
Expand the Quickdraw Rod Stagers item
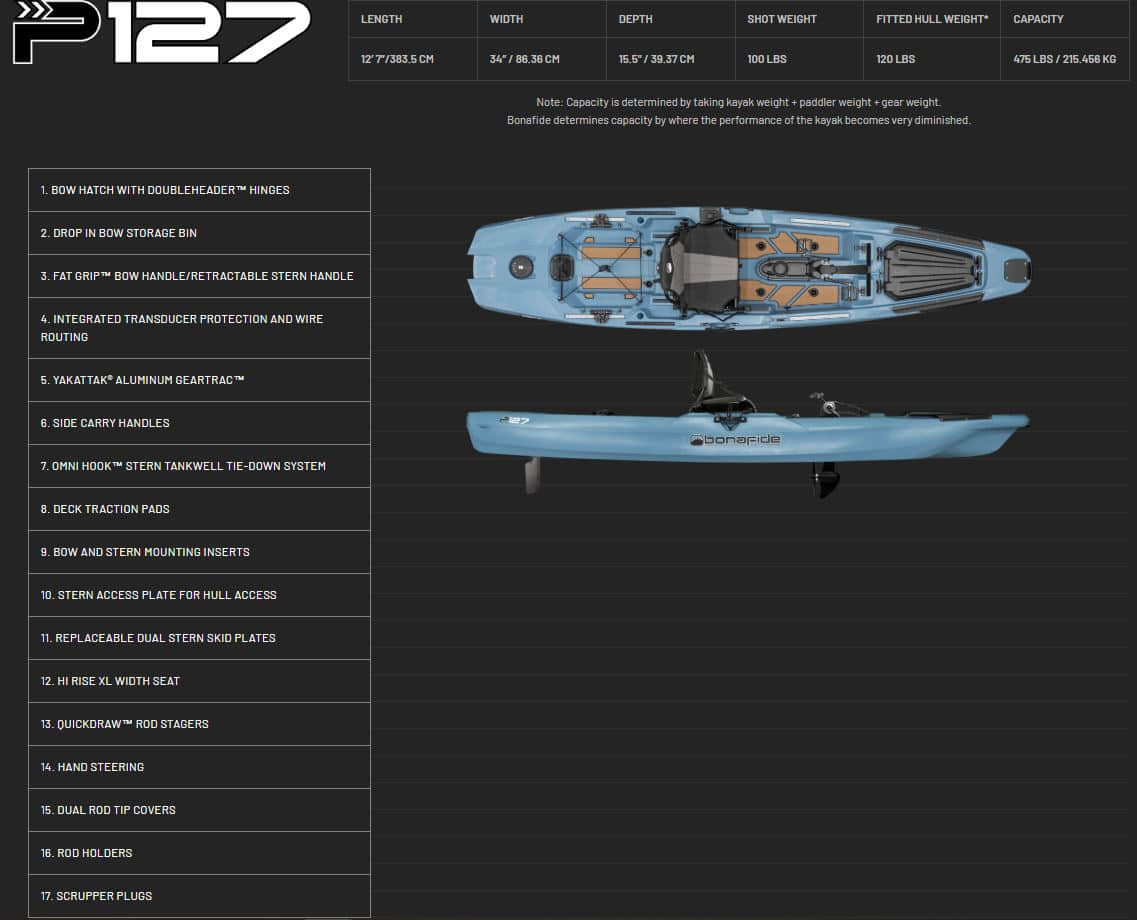199,724
